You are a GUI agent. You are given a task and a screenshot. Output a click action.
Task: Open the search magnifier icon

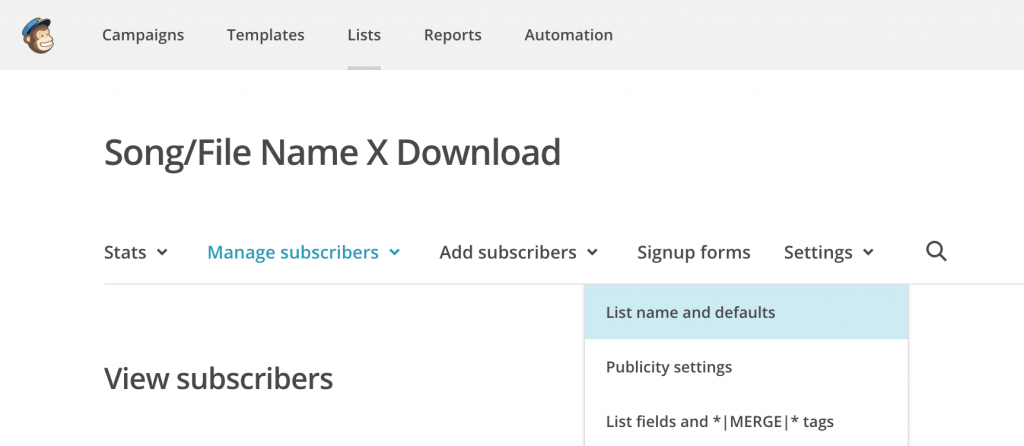click(x=936, y=251)
